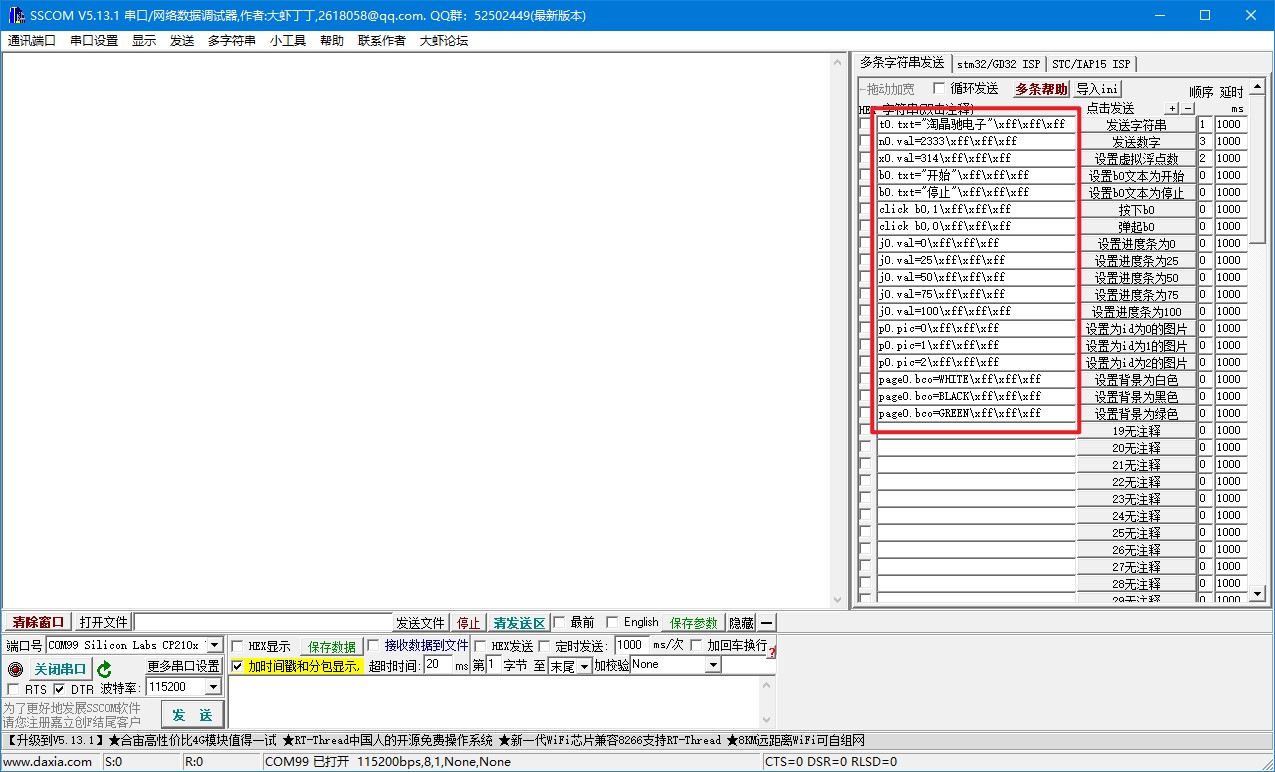Click the up arrow of the multi-string scrollbar

[1257, 86]
